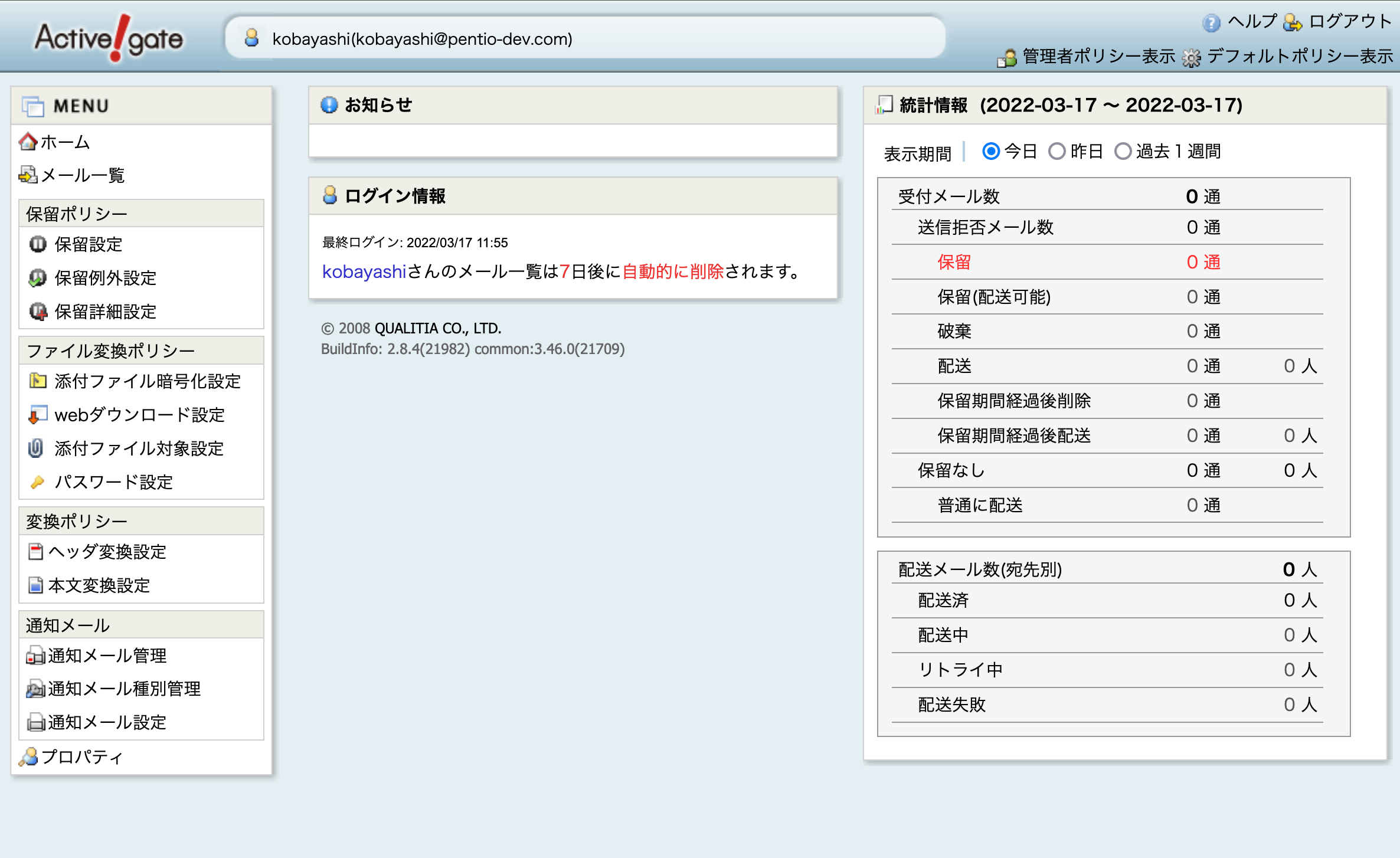Click the 保留ポリシー section header
Screen dimensions: 1400x858
pyautogui.click(x=141, y=214)
